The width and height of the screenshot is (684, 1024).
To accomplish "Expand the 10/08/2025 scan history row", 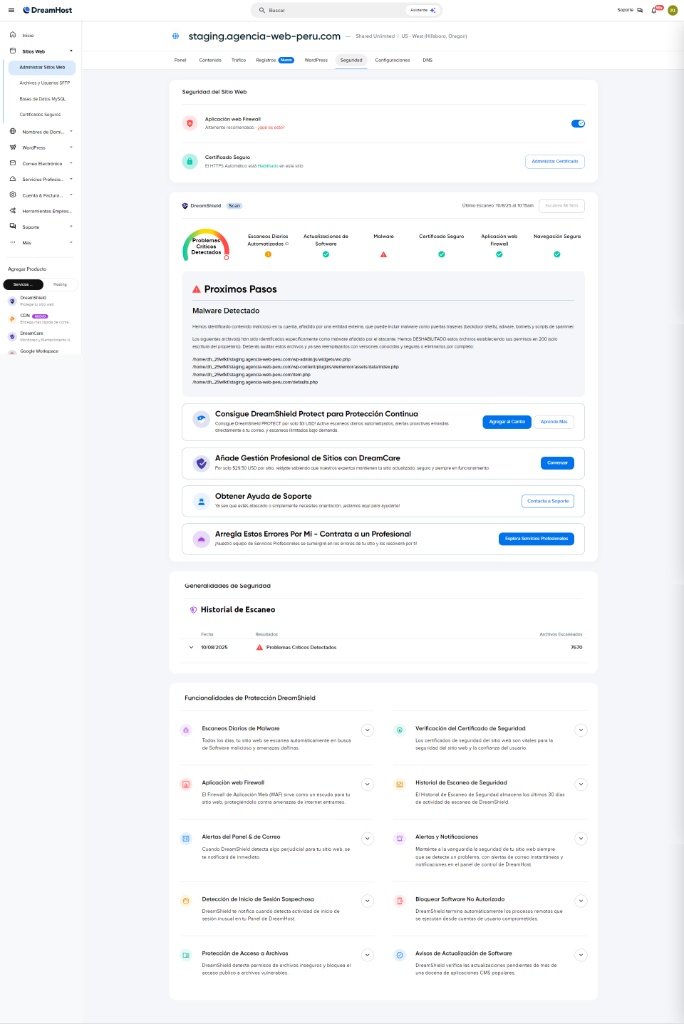I will [190, 647].
